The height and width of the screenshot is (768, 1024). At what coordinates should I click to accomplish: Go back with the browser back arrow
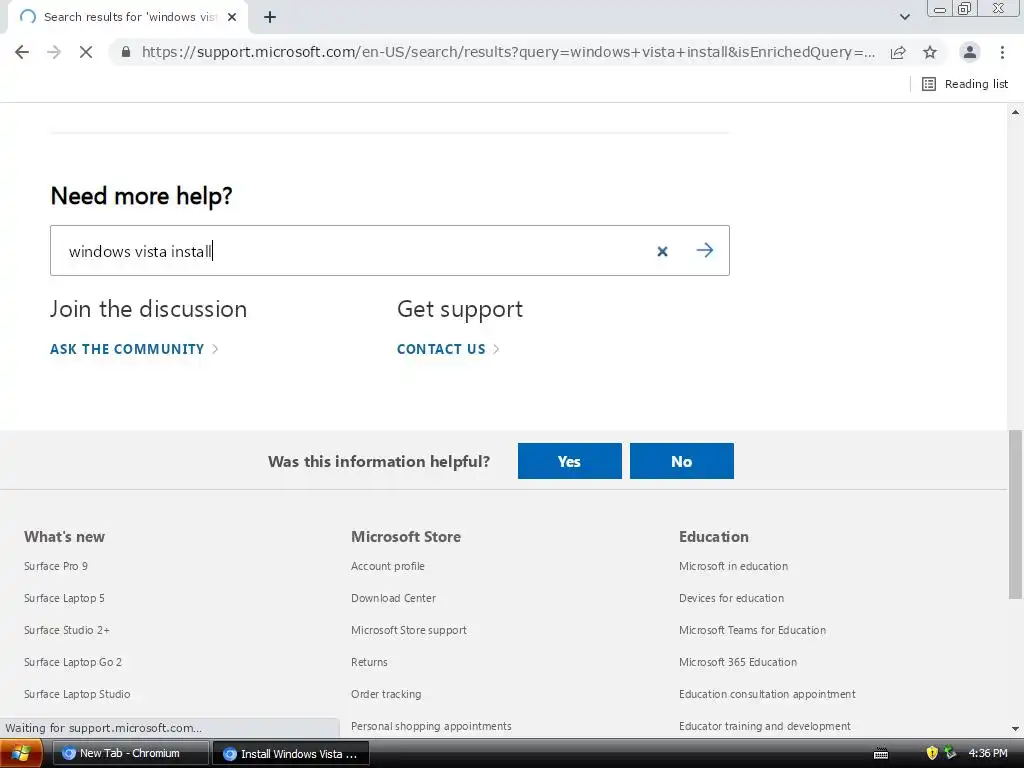pos(22,52)
